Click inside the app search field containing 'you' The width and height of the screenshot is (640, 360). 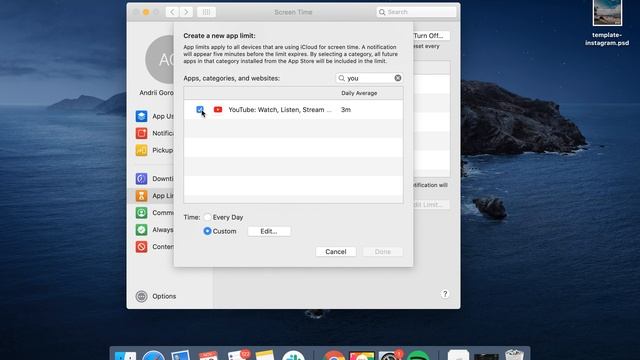[369, 78]
